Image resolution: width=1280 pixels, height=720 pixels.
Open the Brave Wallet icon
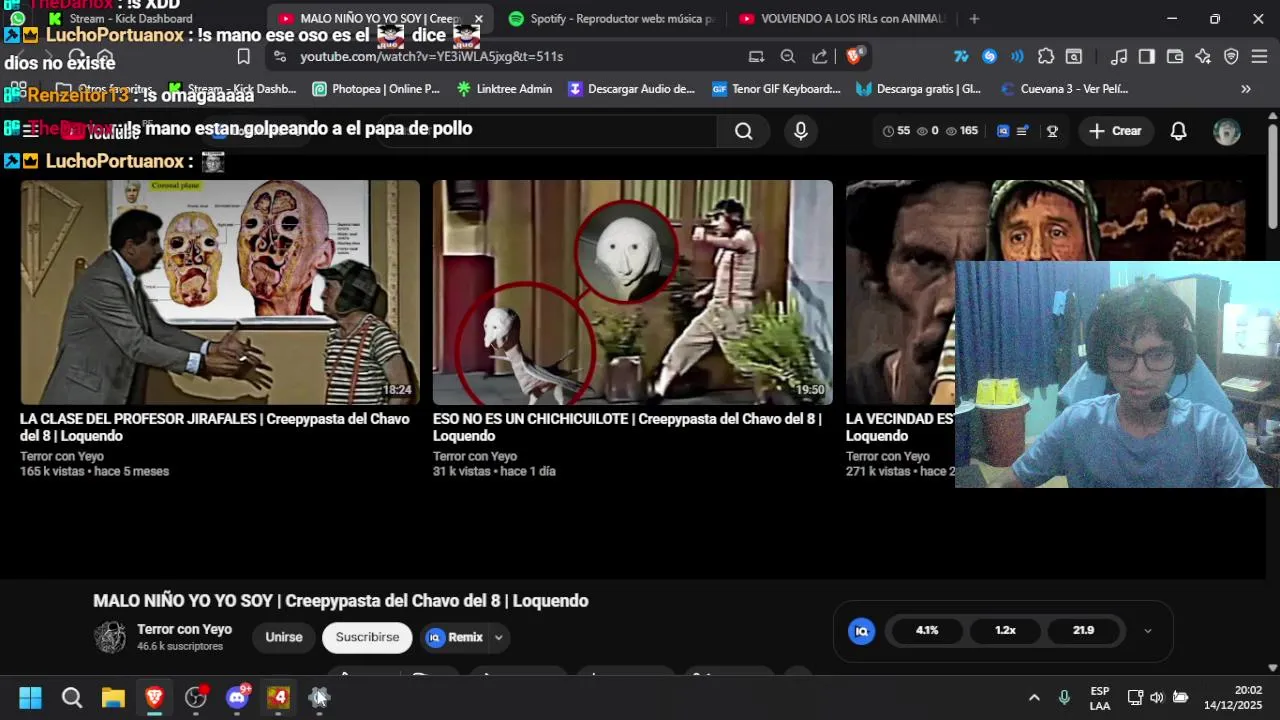point(1175,57)
